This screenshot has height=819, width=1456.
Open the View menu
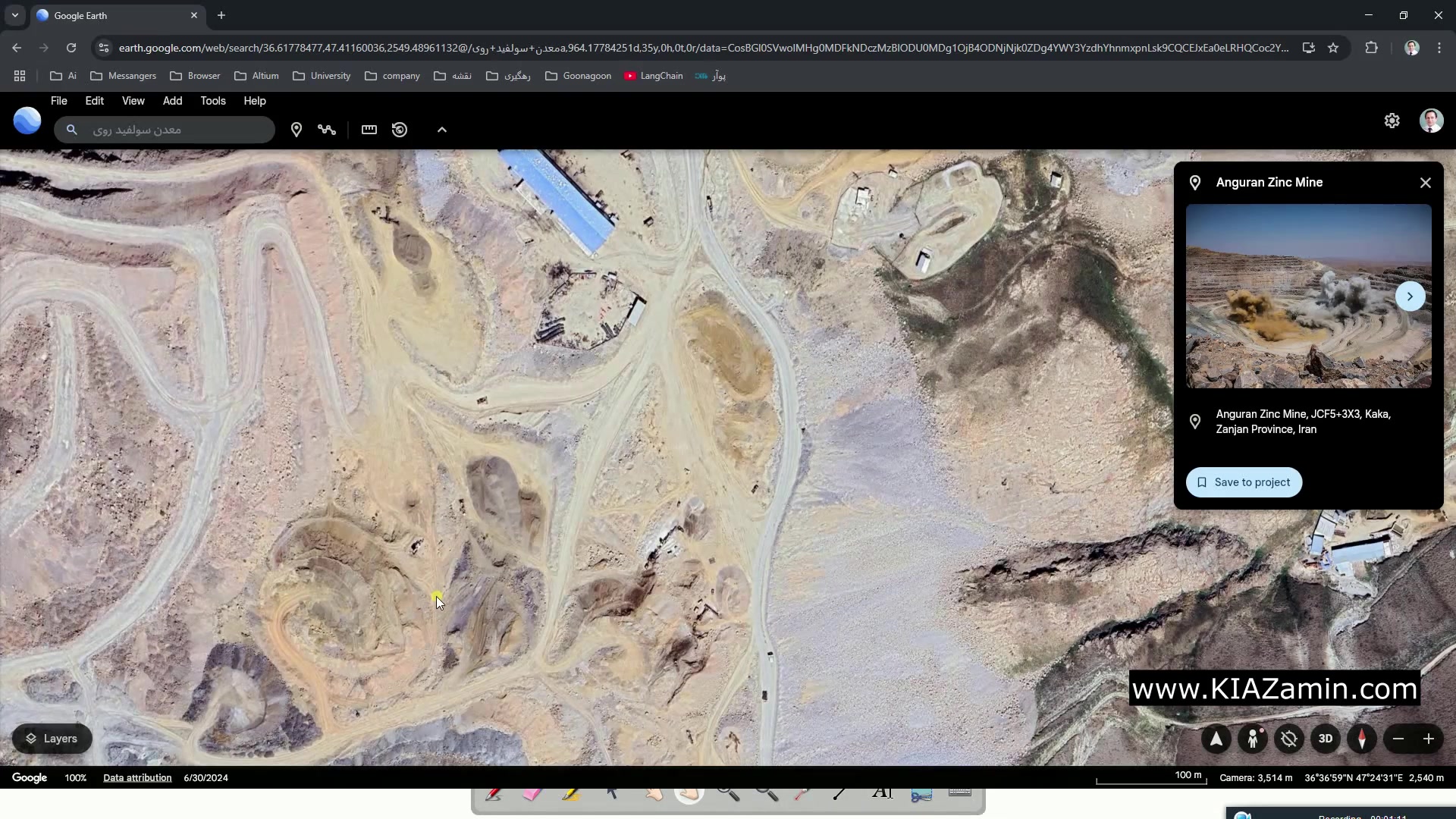pyautogui.click(x=133, y=101)
